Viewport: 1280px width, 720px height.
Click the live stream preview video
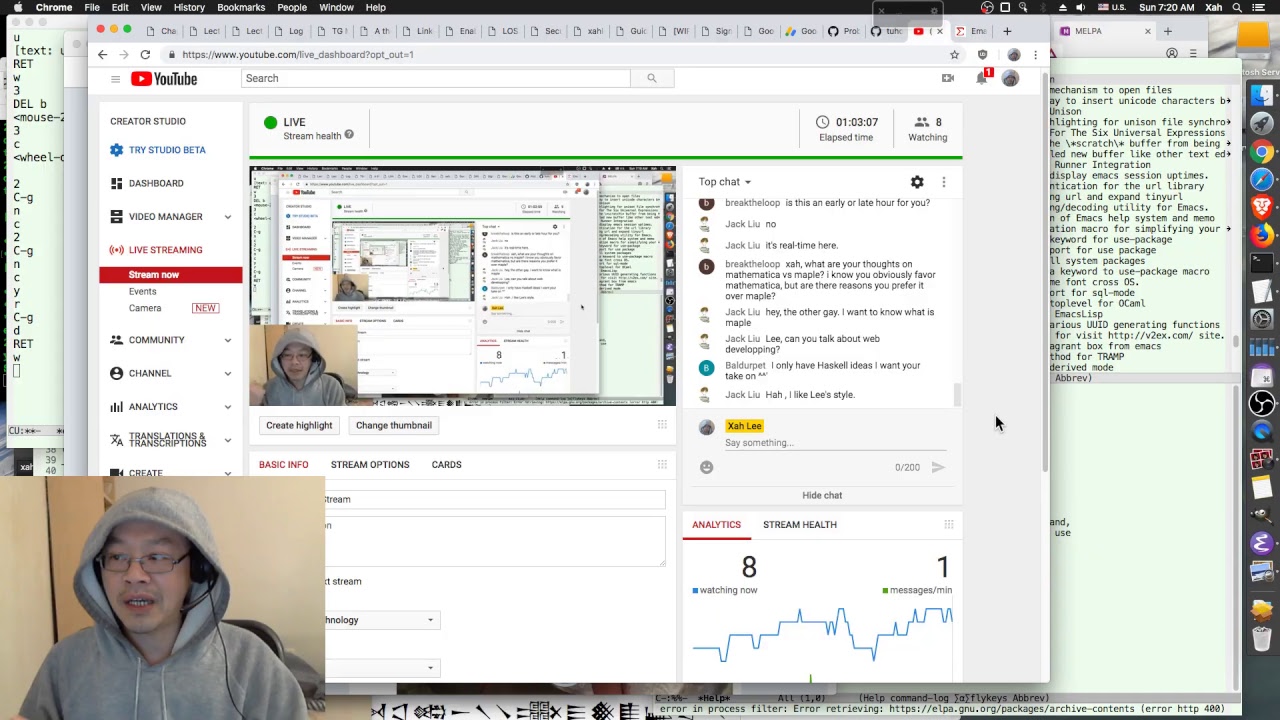point(462,286)
